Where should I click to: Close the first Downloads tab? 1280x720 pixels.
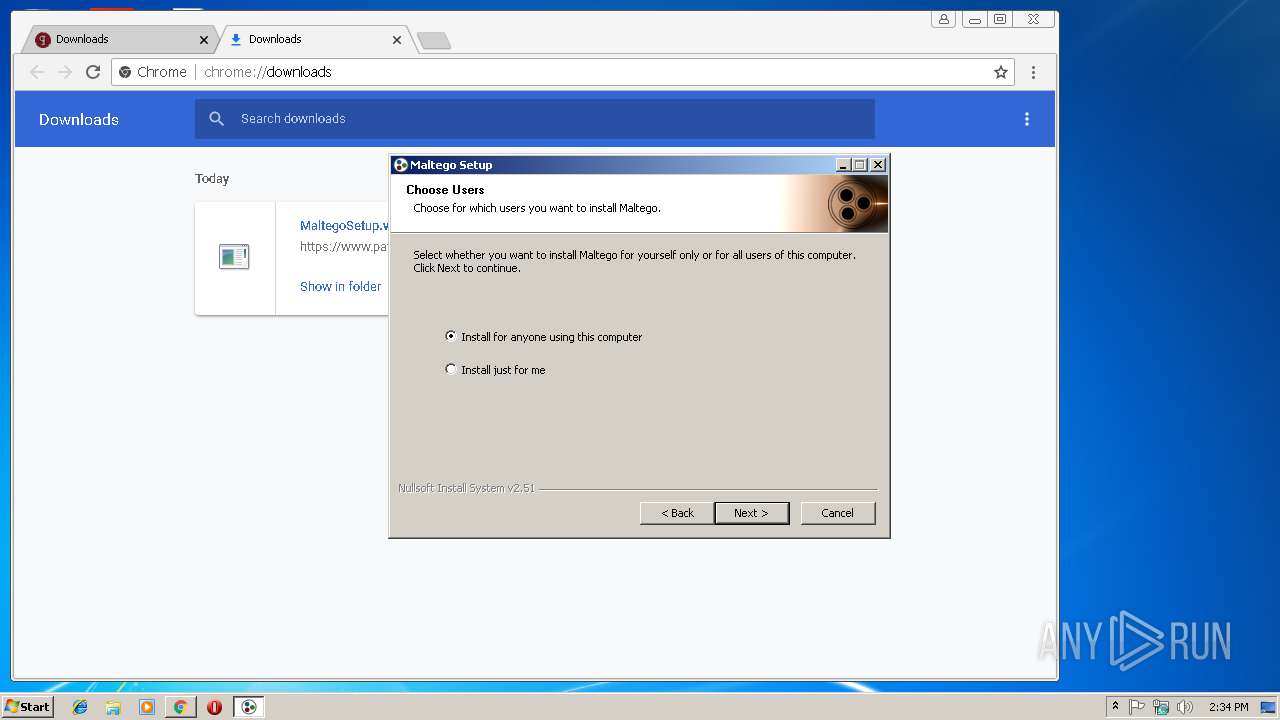point(204,40)
